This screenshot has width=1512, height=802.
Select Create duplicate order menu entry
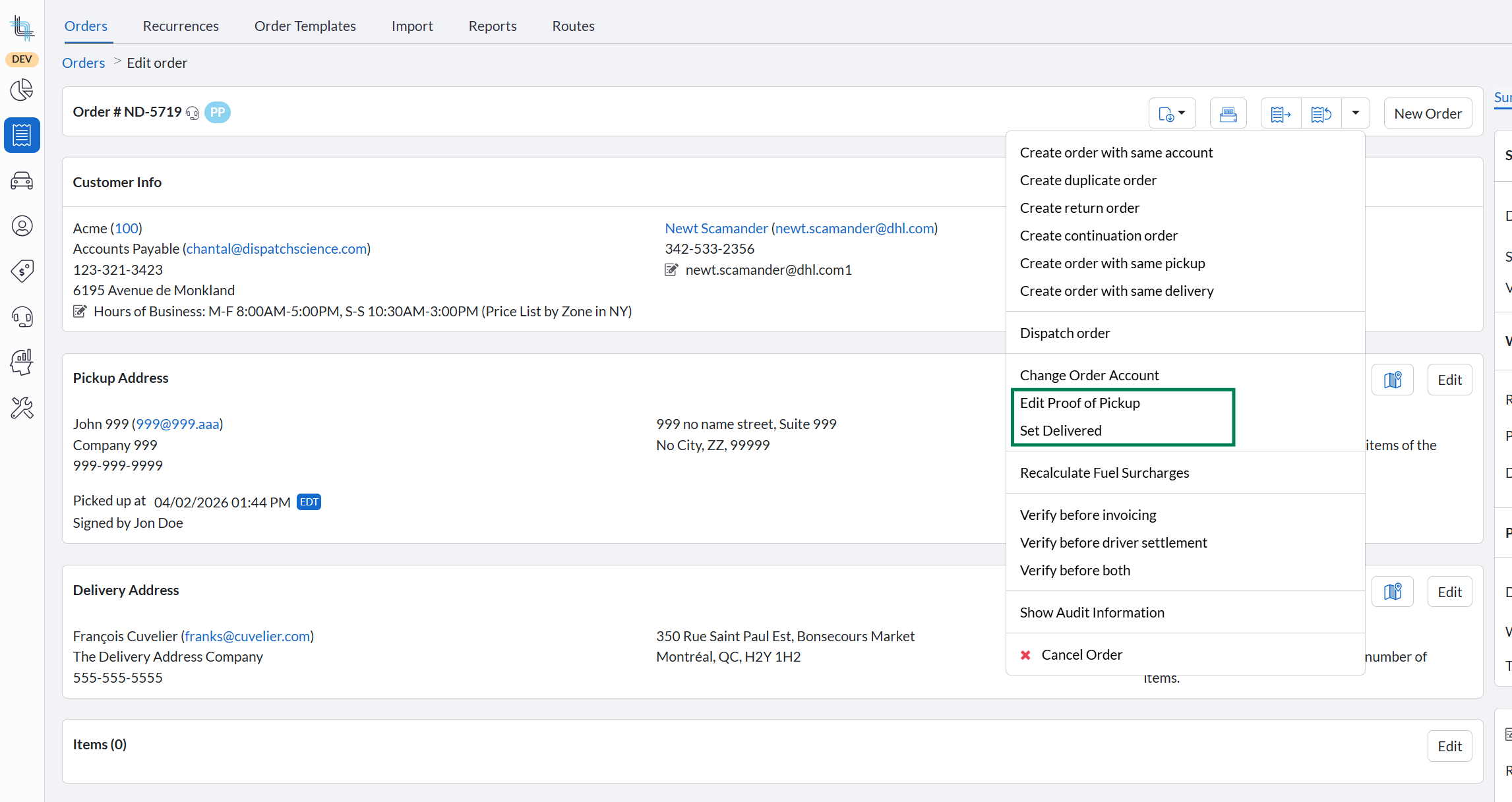coord(1088,181)
